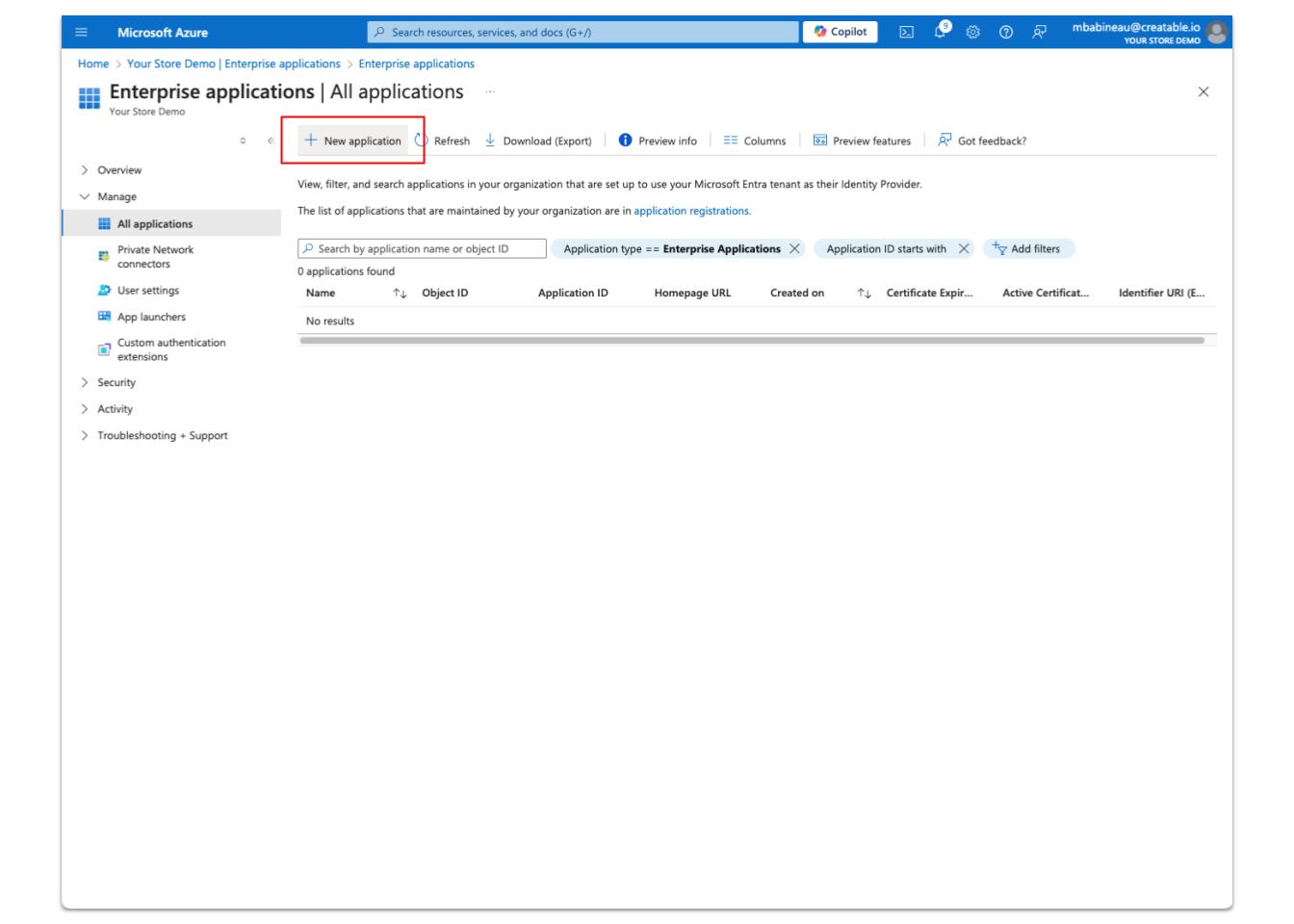The height and width of the screenshot is (924, 1294).
Task: Click Add filters
Action: point(1029,249)
